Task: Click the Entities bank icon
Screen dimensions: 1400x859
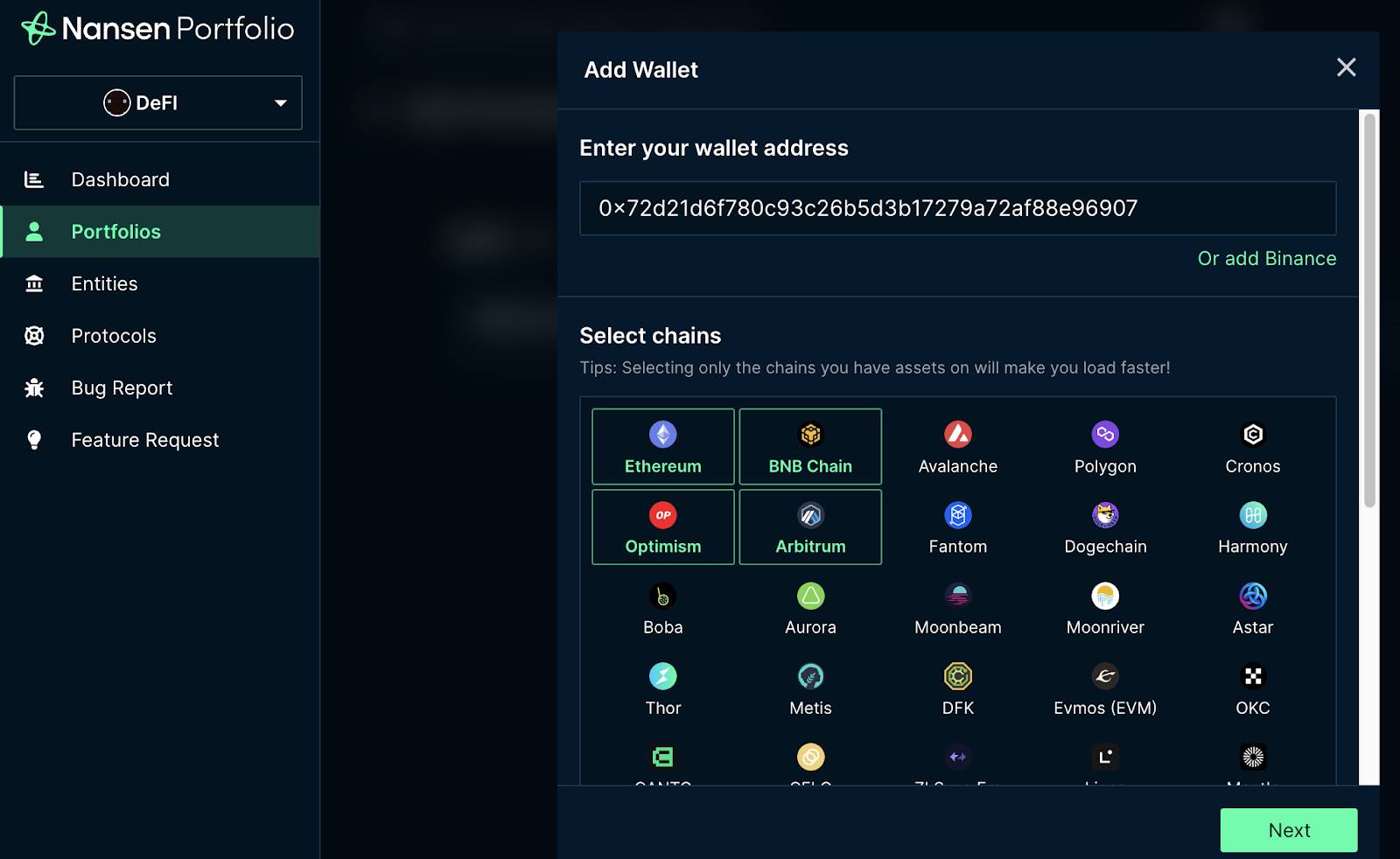Action: coord(34,283)
